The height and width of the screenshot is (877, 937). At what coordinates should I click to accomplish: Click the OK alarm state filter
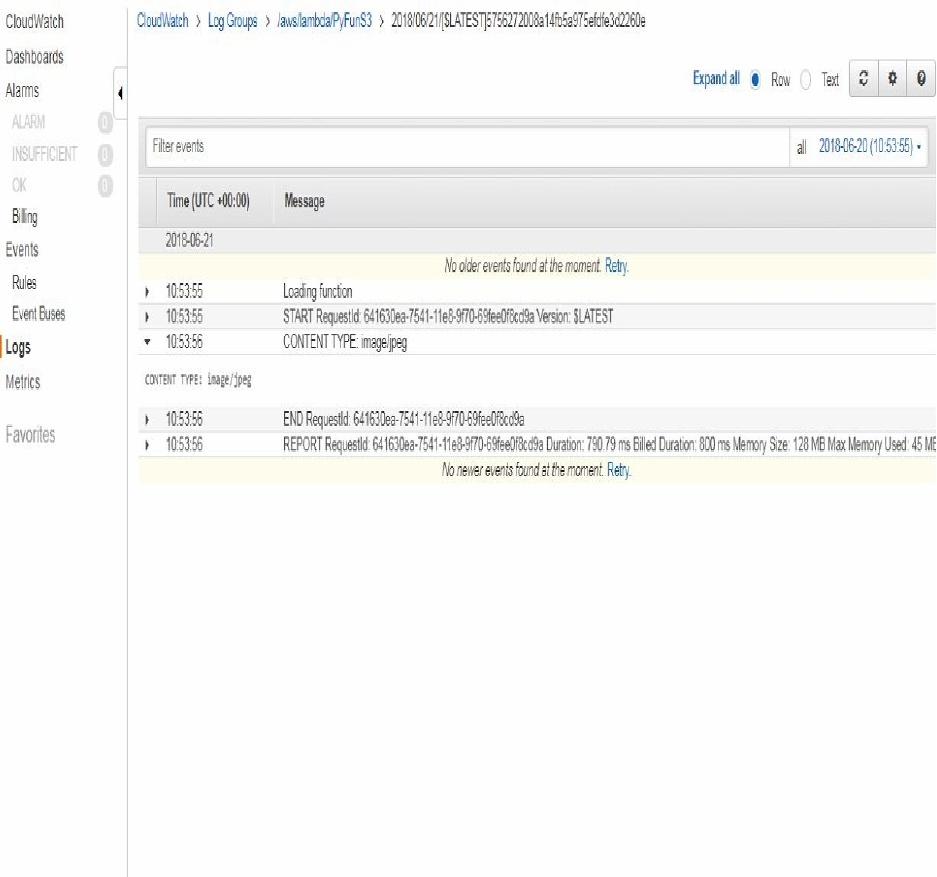(x=19, y=185)
